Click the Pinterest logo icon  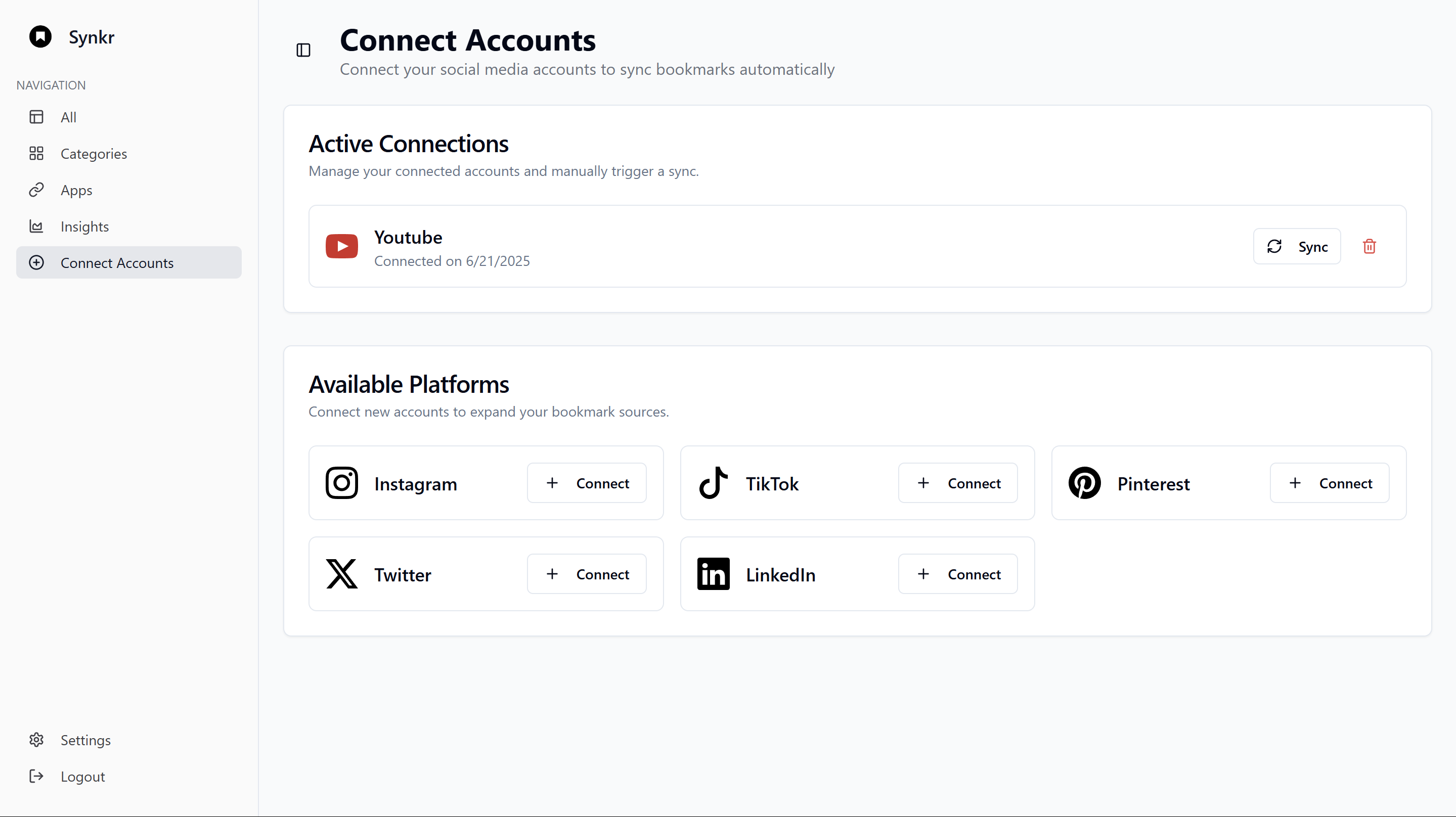pos(1084,483)
